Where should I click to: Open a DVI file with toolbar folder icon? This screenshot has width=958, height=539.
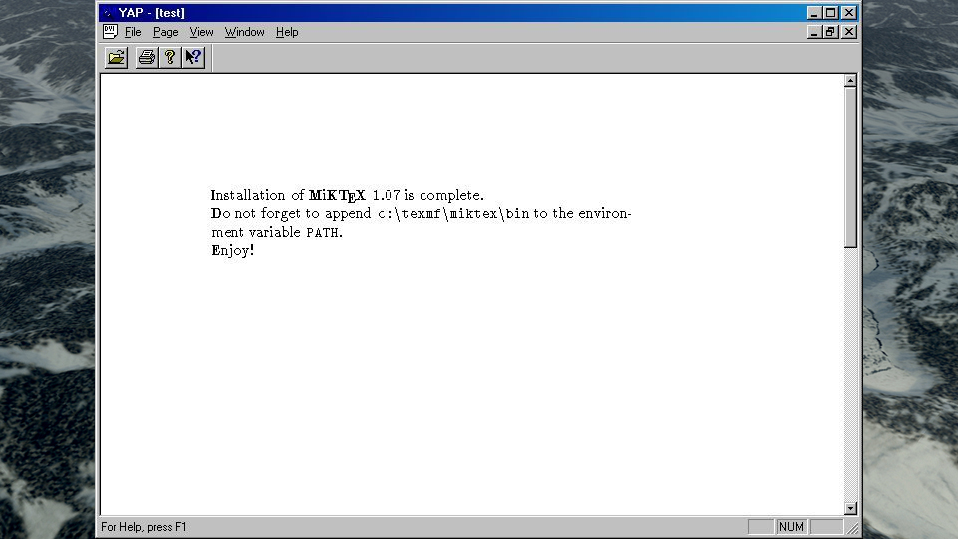[116, 57]
